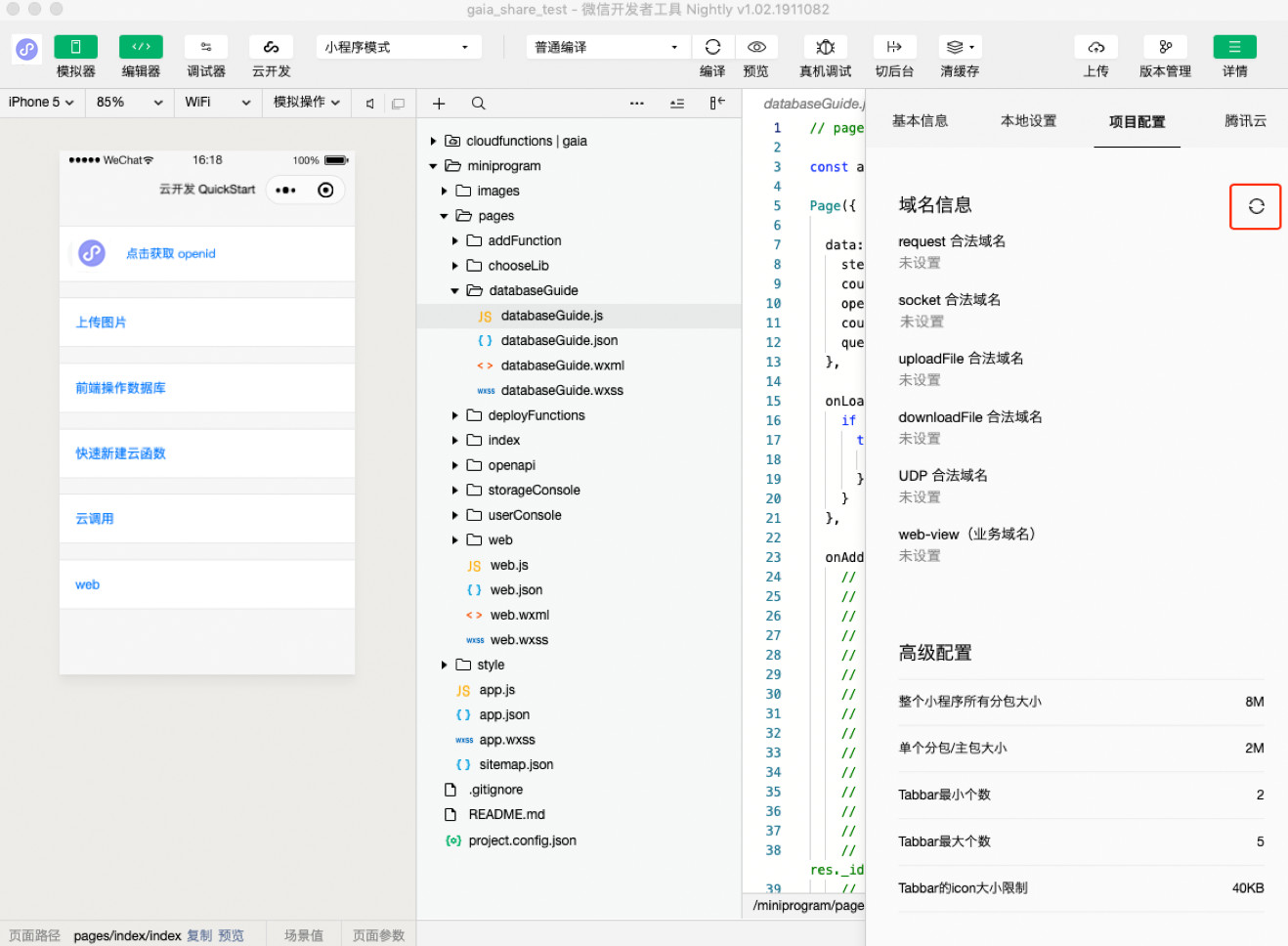This screenshot has height=946, width=1288.
Task: Toggle the Simulator panel button
Action: (75, 47)
